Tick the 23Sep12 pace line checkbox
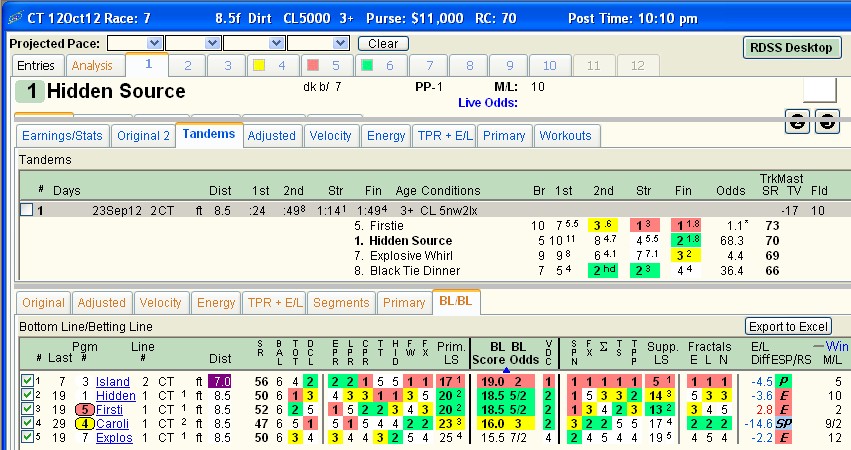 click(26, 210)
